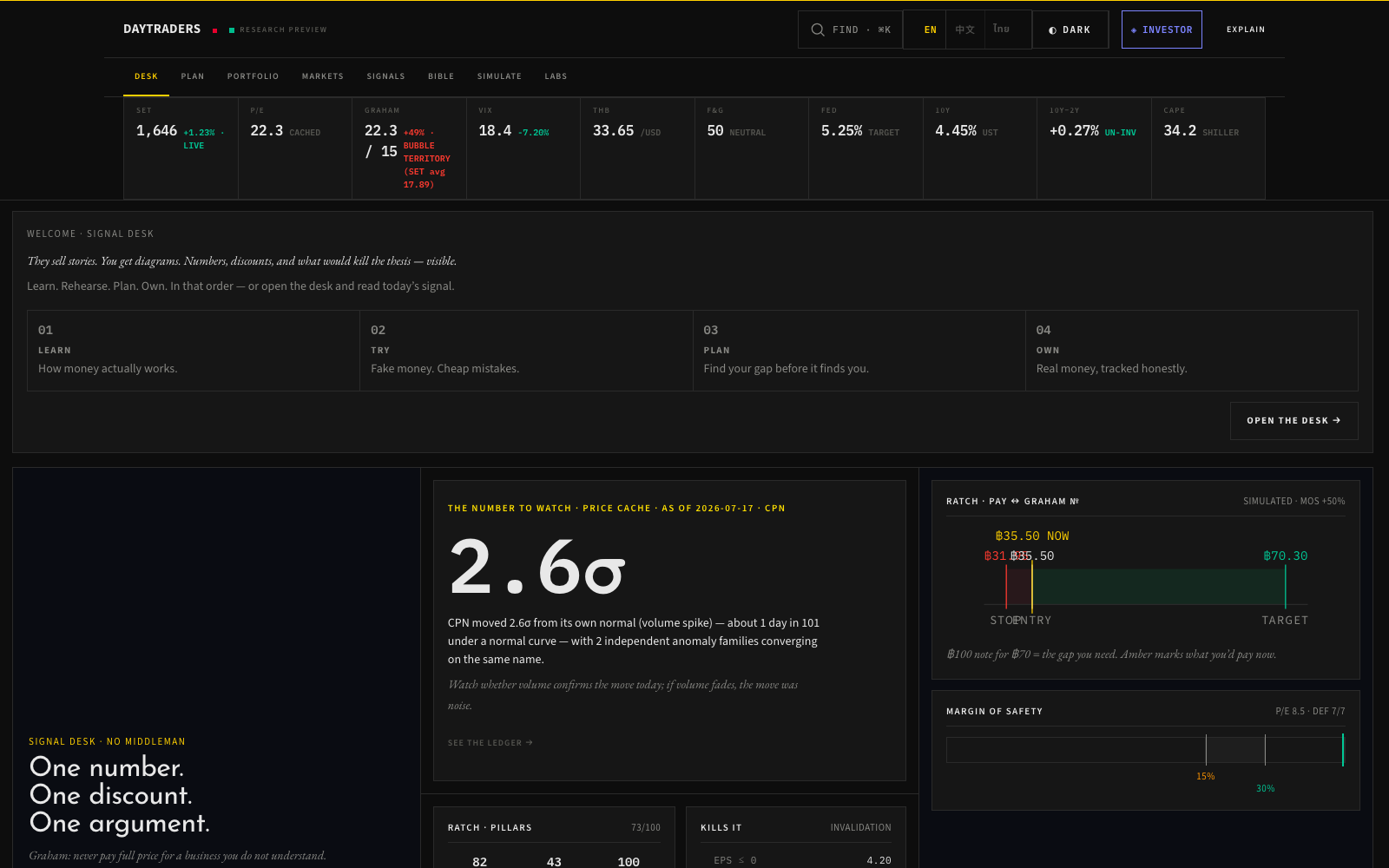The width and height of the screenshot is (1389, 868).
Task: Click the dark mode half-moon icon
Action: tap(1052, 30)
